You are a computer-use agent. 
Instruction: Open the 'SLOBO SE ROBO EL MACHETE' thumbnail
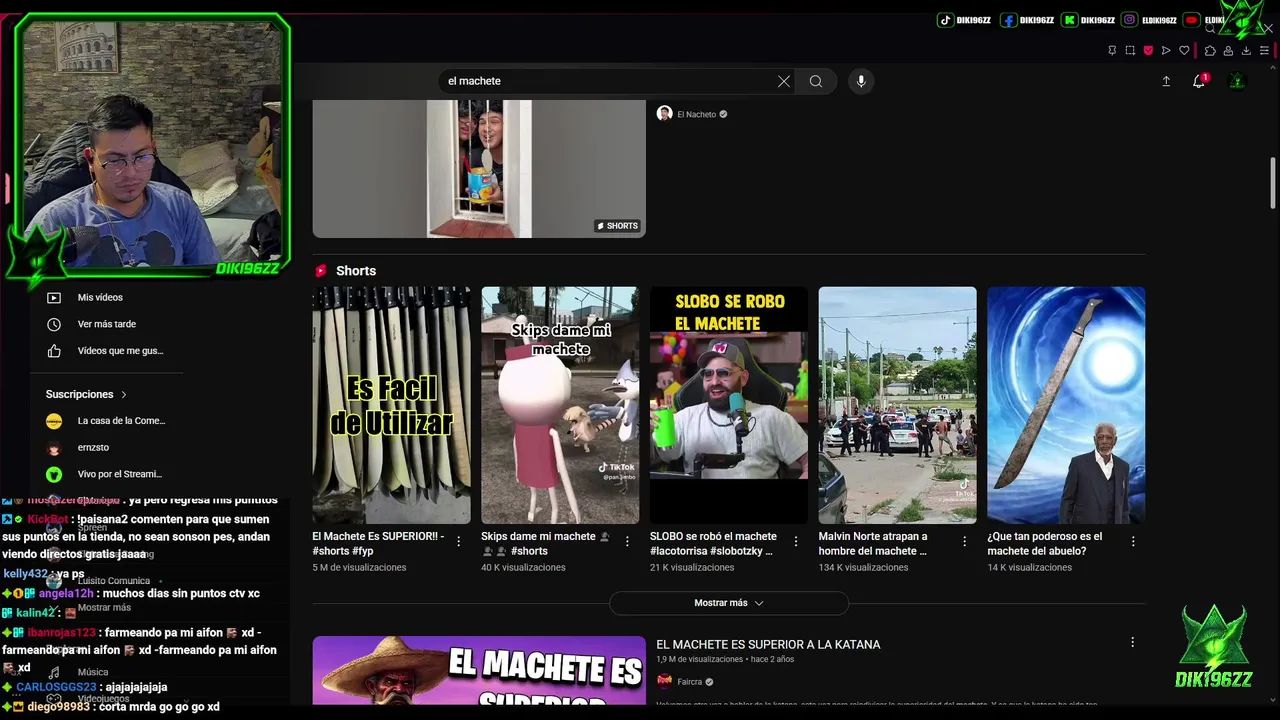[729, 405]
